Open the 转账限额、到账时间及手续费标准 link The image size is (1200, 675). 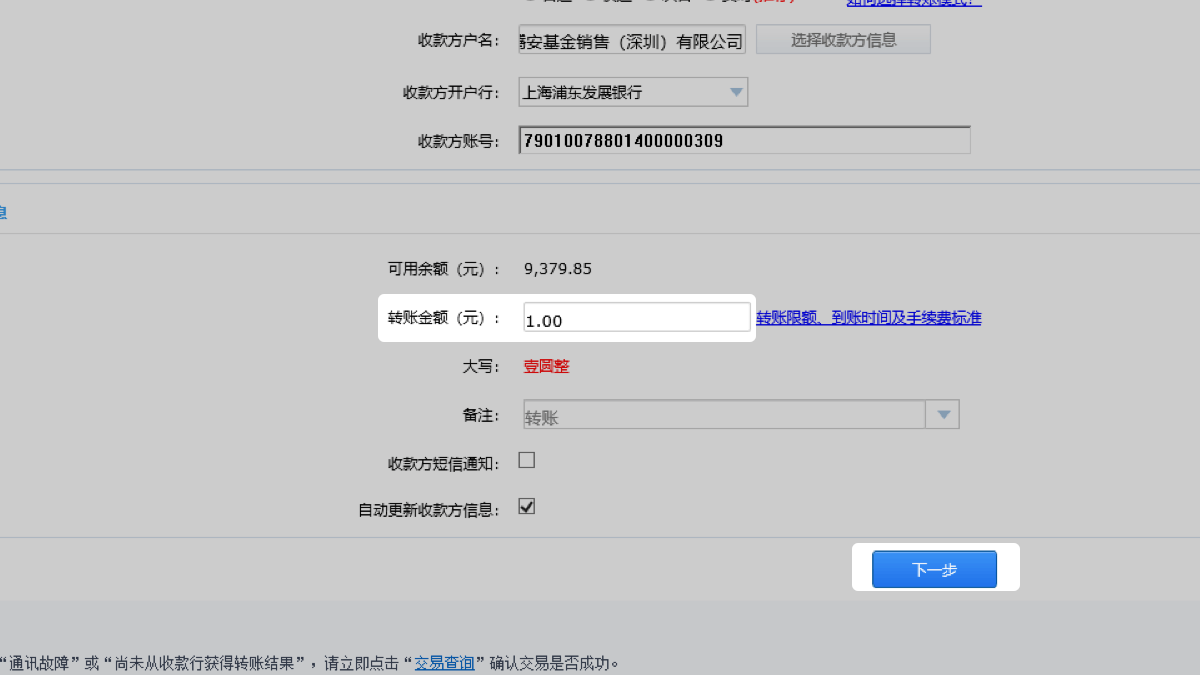pos(868,318)
